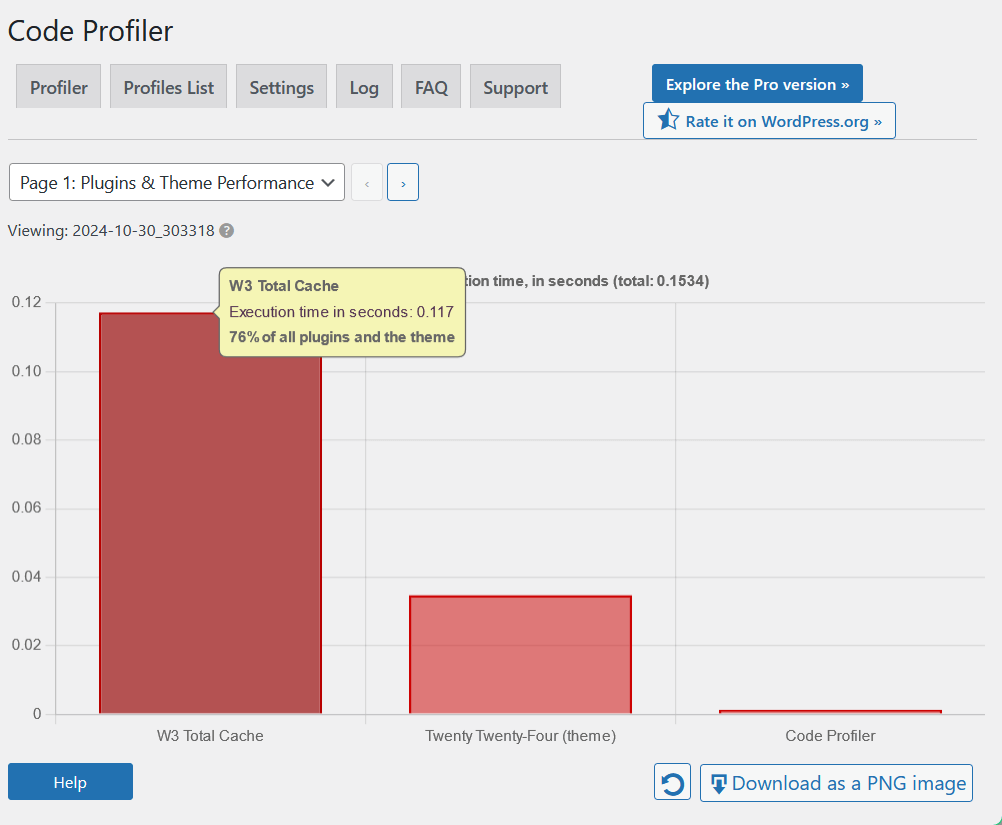
Task: Open the Page 1: Plugins & Theme Performance dropdown
Action: pyautogui.click(x=177, y=183)
